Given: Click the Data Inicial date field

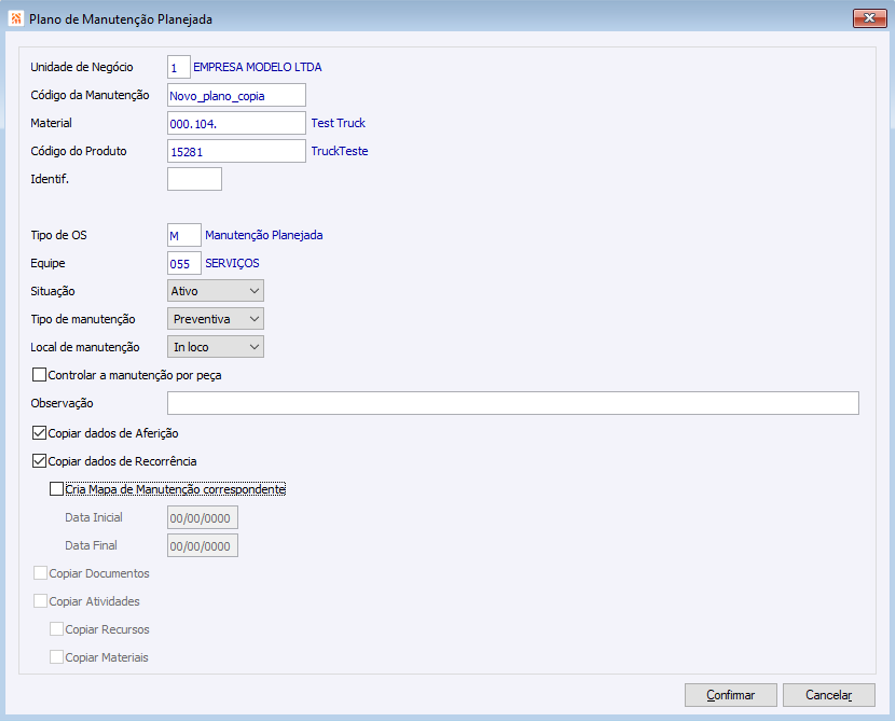Looking at the screenshot, I should pyautogui.click(x=202, y=518).
